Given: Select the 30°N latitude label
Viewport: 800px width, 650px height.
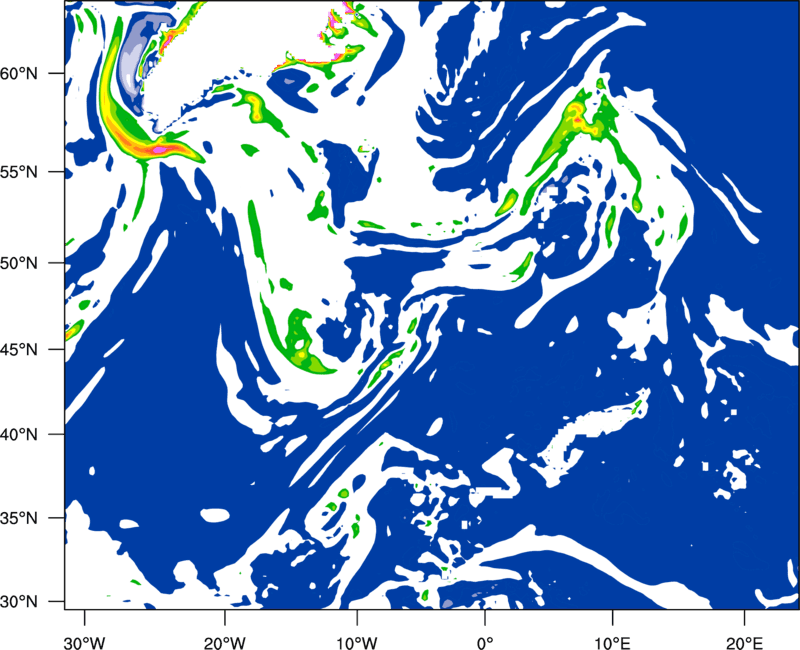Looking at the screenshot, I should (x=19, y=601).
